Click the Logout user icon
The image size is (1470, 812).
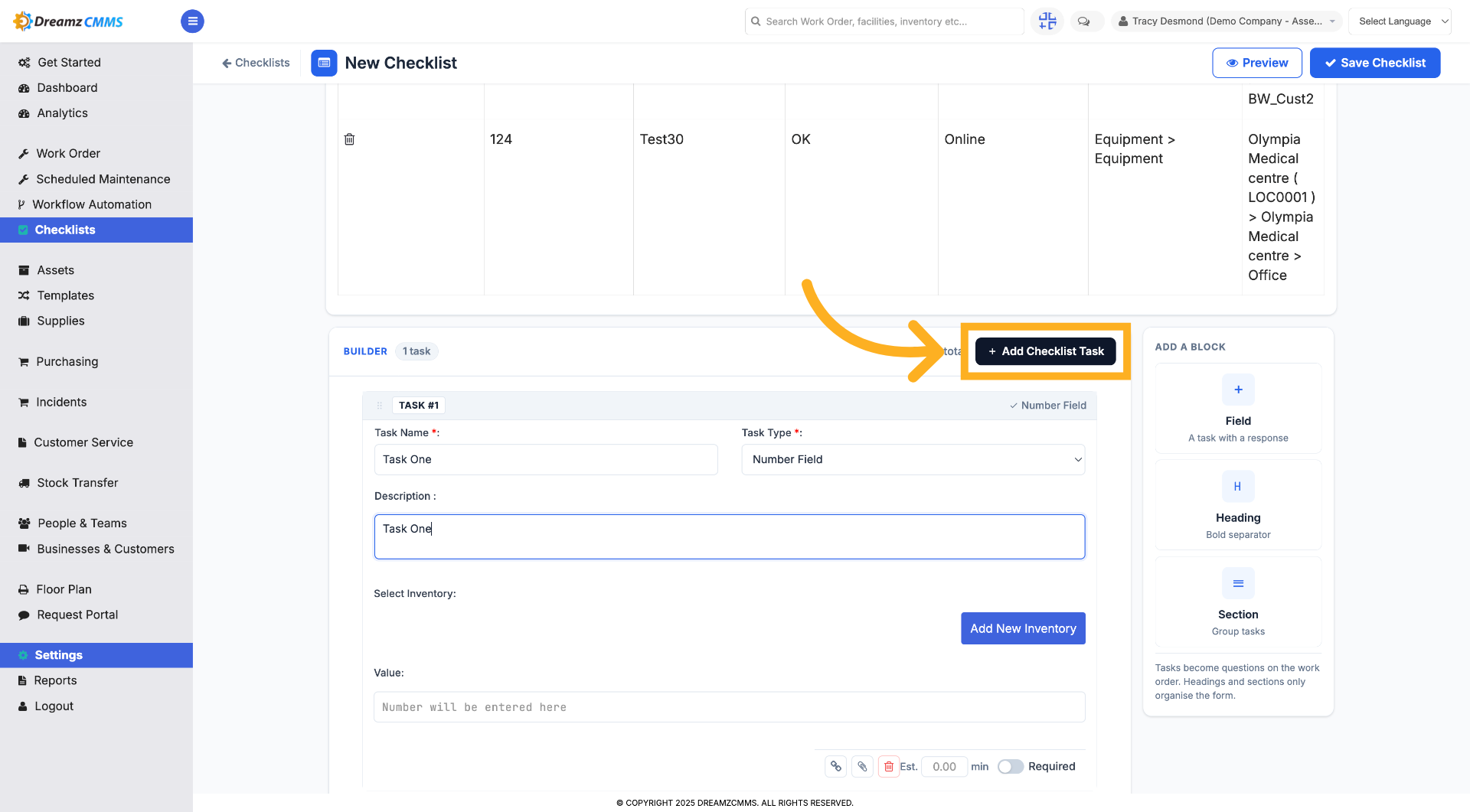23,706
